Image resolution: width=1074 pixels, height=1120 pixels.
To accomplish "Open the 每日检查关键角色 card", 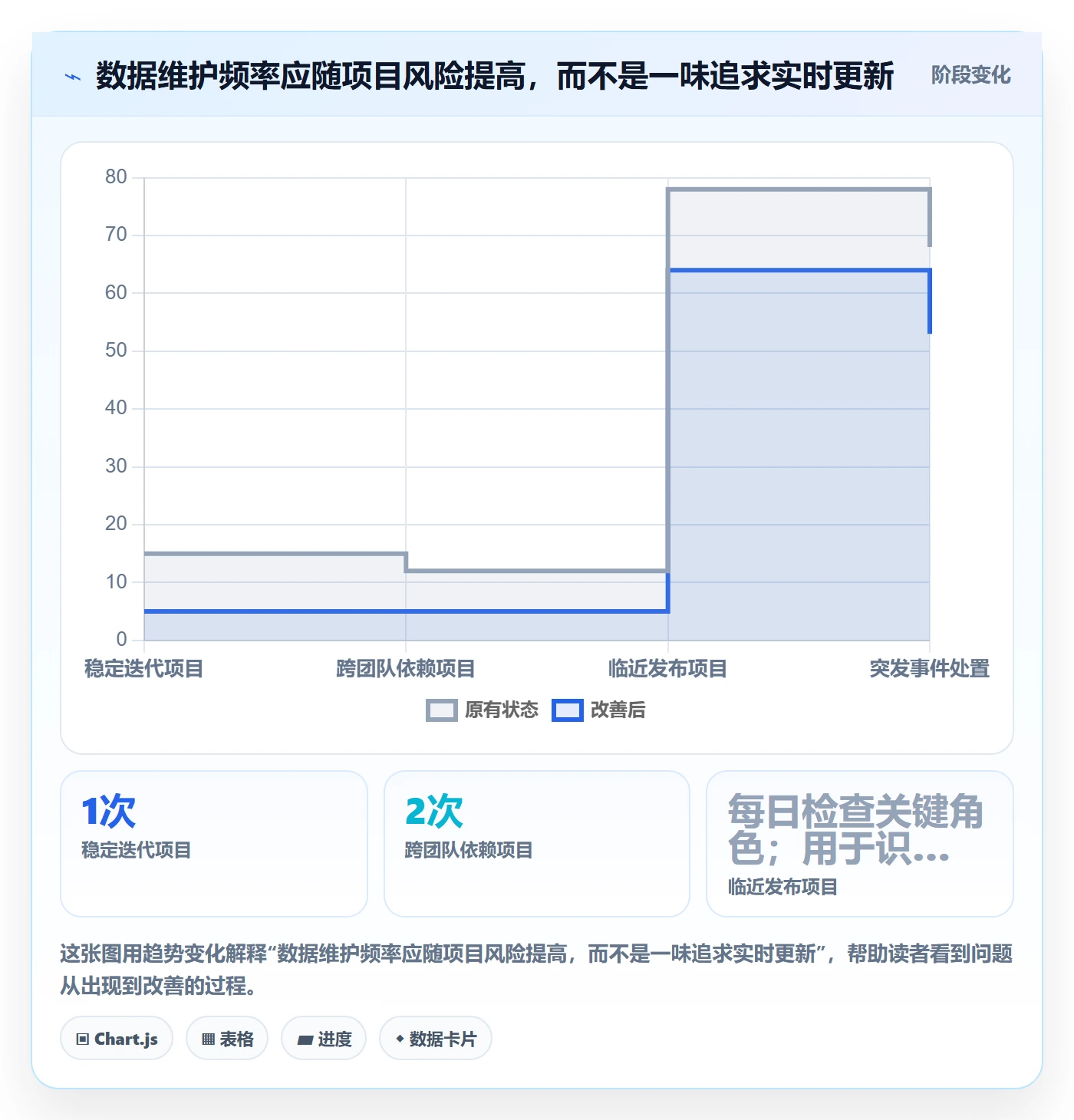I will click(x=860, y=844).
